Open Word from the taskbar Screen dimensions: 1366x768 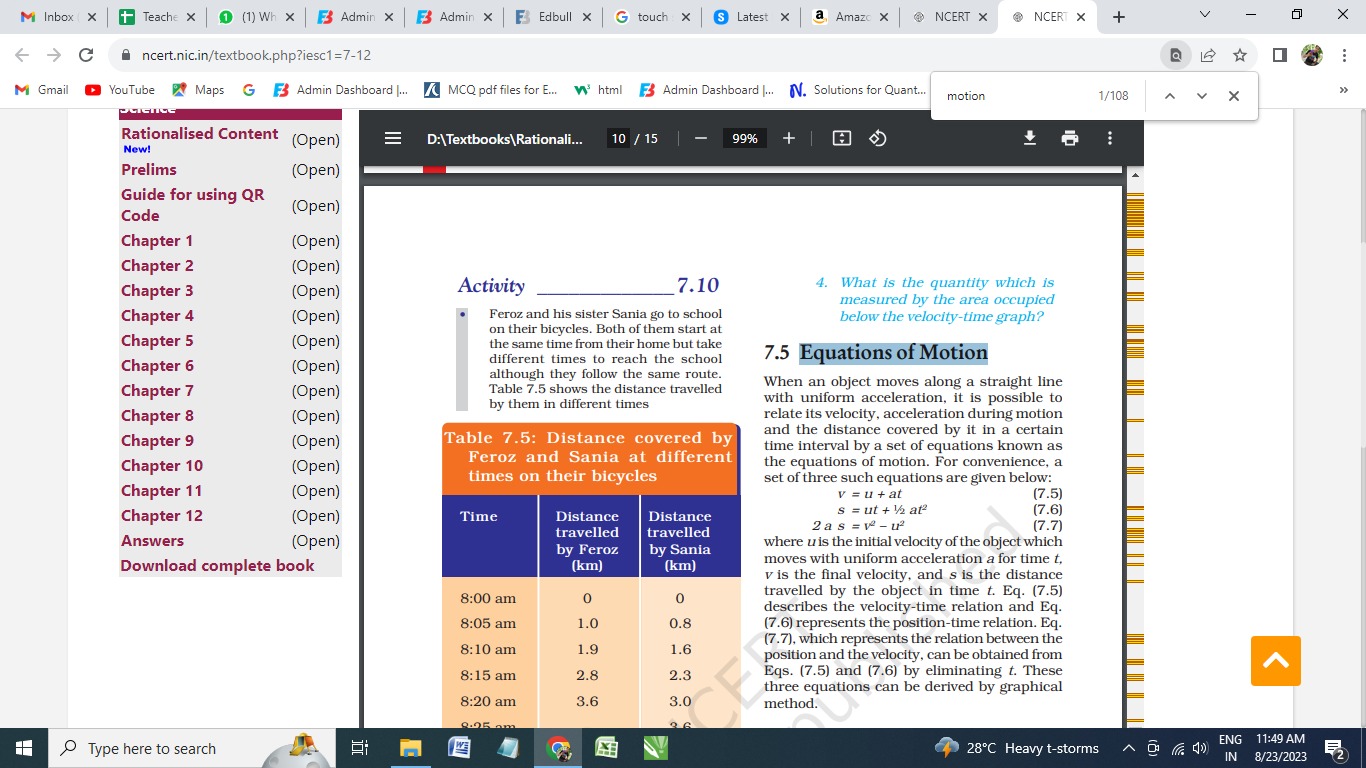click(x=460, y=748)
